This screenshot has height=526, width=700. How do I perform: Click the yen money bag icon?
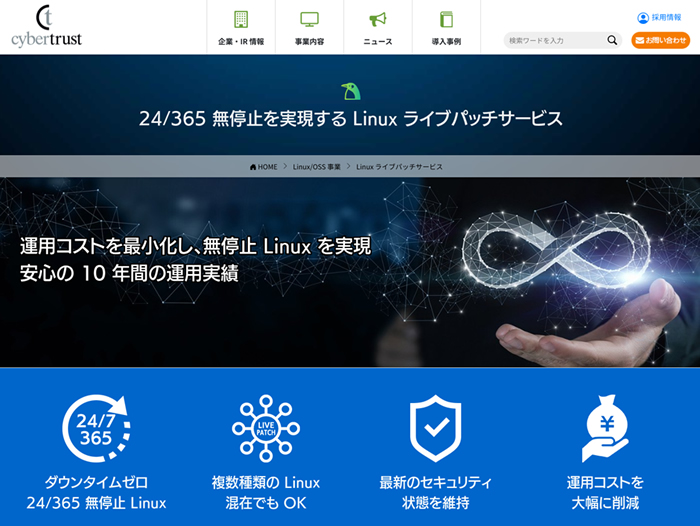605,428
